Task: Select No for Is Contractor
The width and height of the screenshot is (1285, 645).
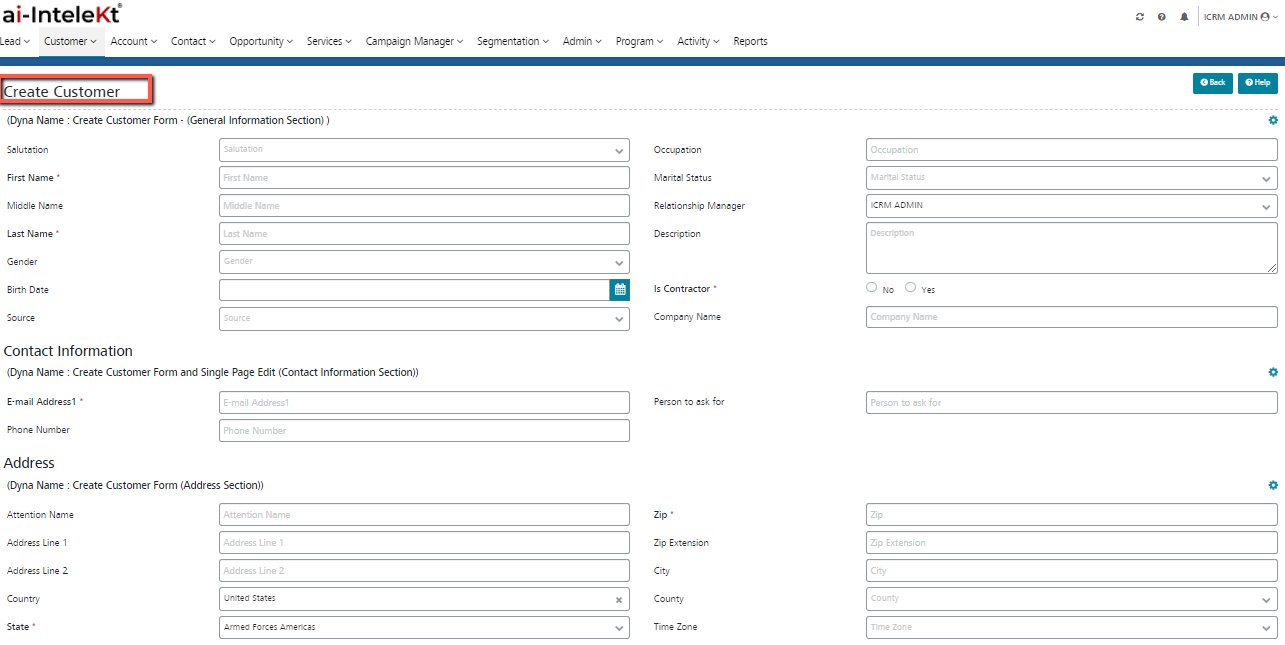Action: pyautogui.click(x=872, y=287)
